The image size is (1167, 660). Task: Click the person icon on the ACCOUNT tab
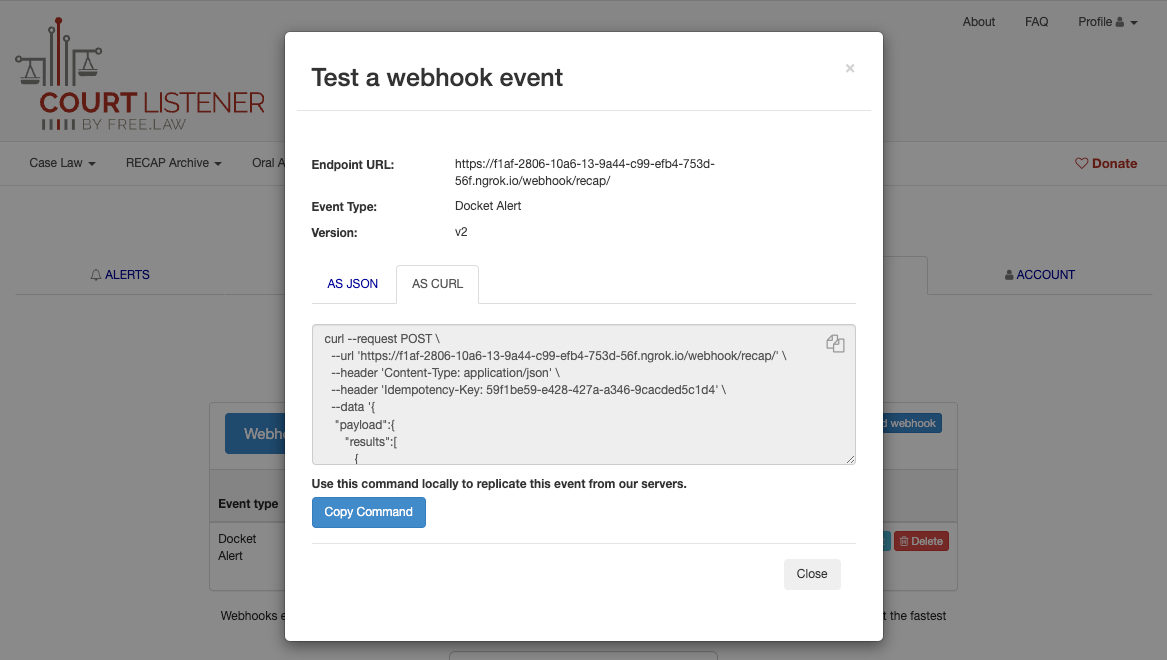[x=1009, y=274]
